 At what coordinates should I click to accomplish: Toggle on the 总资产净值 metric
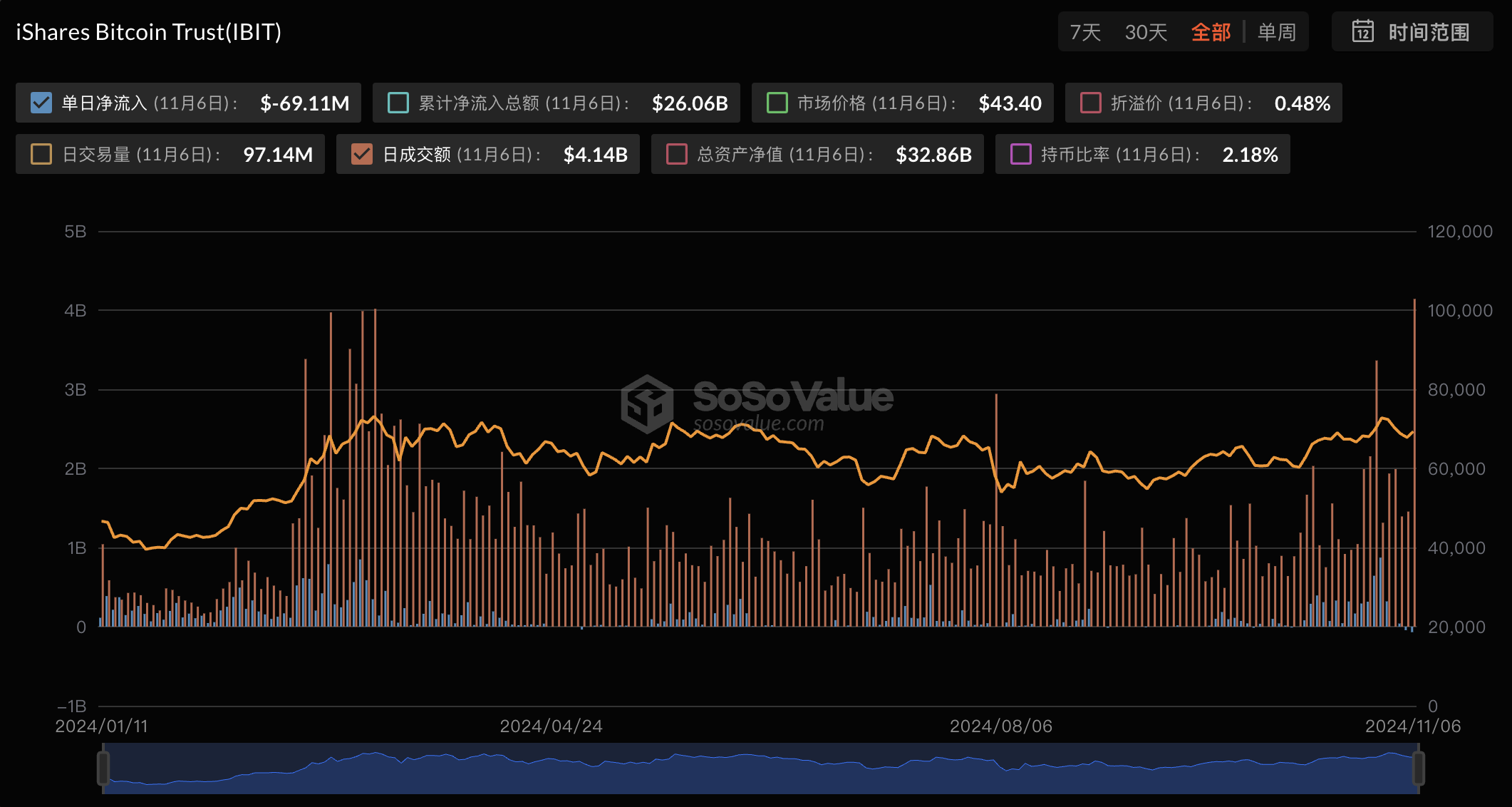pos(677,154)
